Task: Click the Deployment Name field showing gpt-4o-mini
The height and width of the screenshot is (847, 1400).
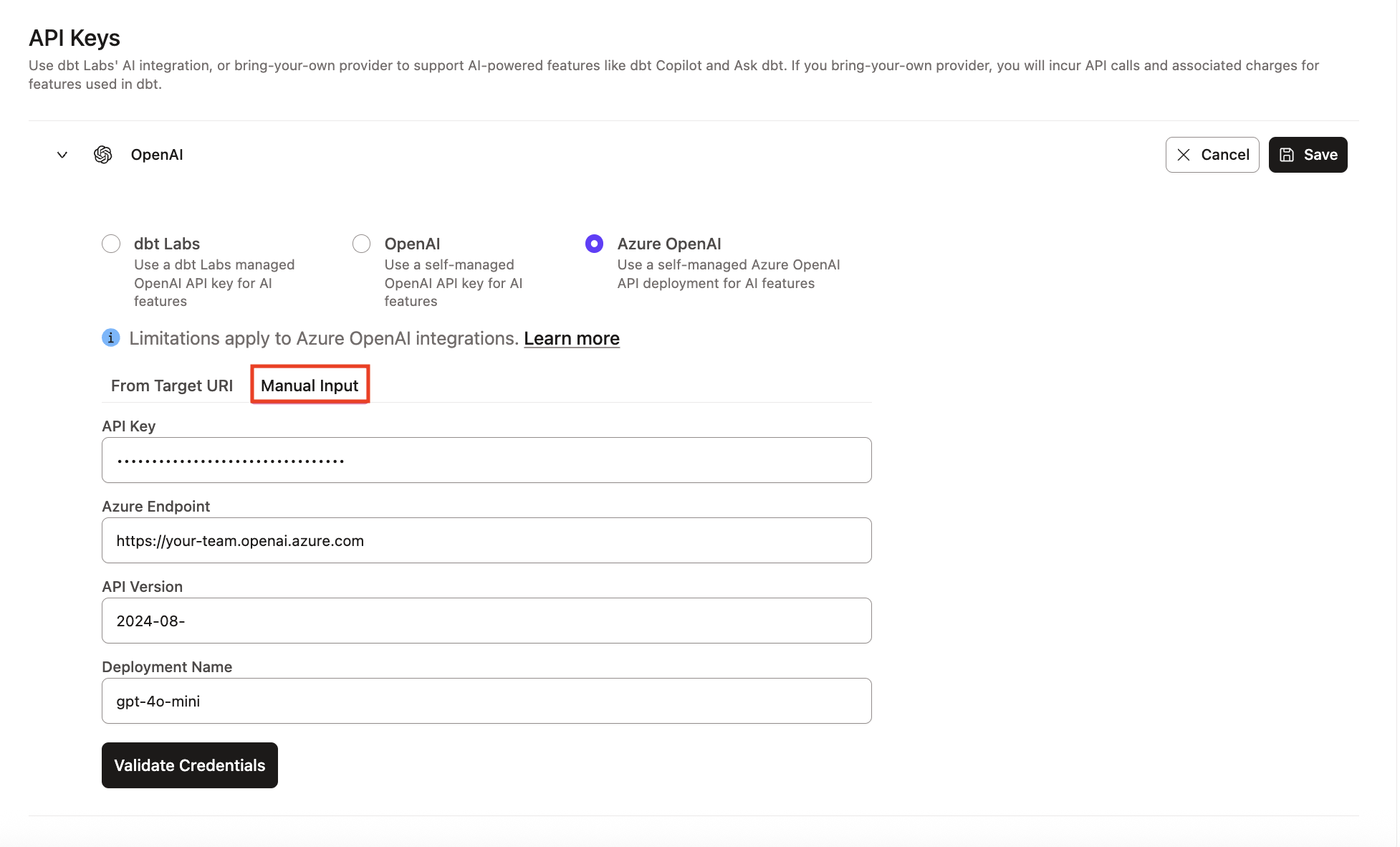Action: pos(486,701)
